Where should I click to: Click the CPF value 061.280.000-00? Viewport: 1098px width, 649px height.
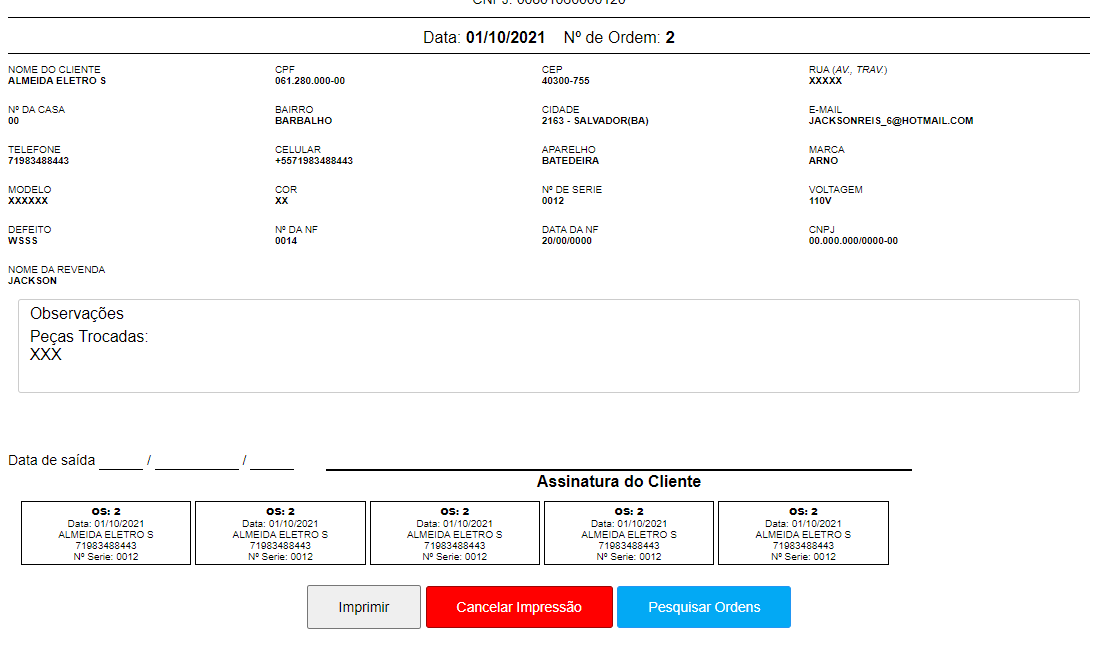pos(310,81)
